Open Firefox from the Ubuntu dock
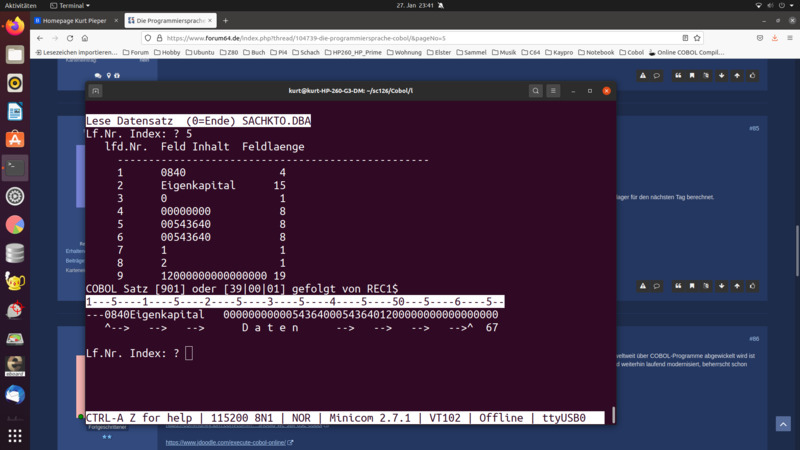Screen dimensions: 800x450 pyautogui.click(x=15, y=27)
